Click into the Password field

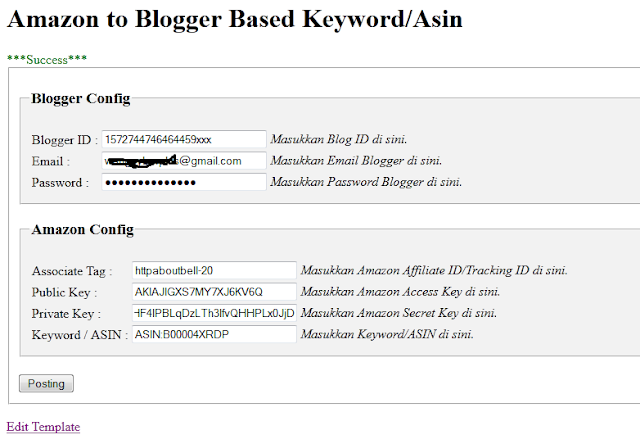pyautogui.click(x=184, y=182)
